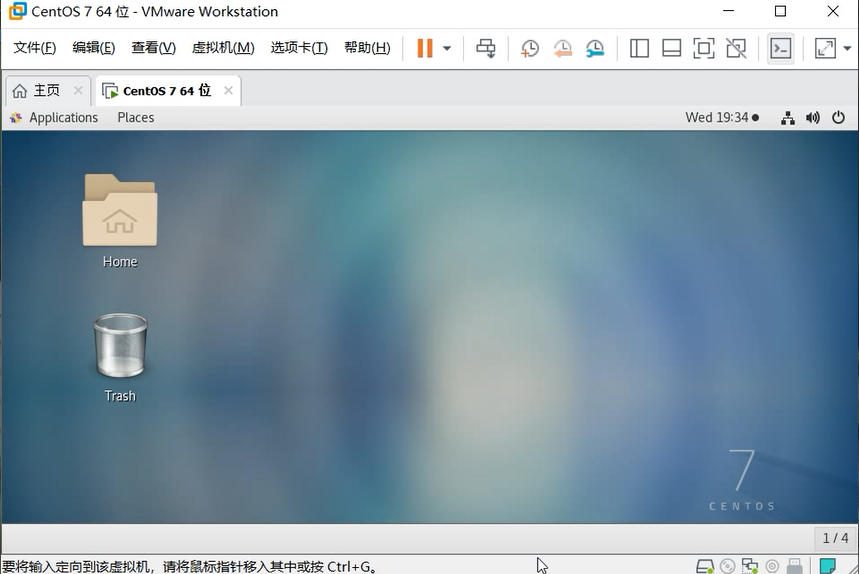
Task: Click the VMware Workstation title bar logo
Action: (18, 11)
